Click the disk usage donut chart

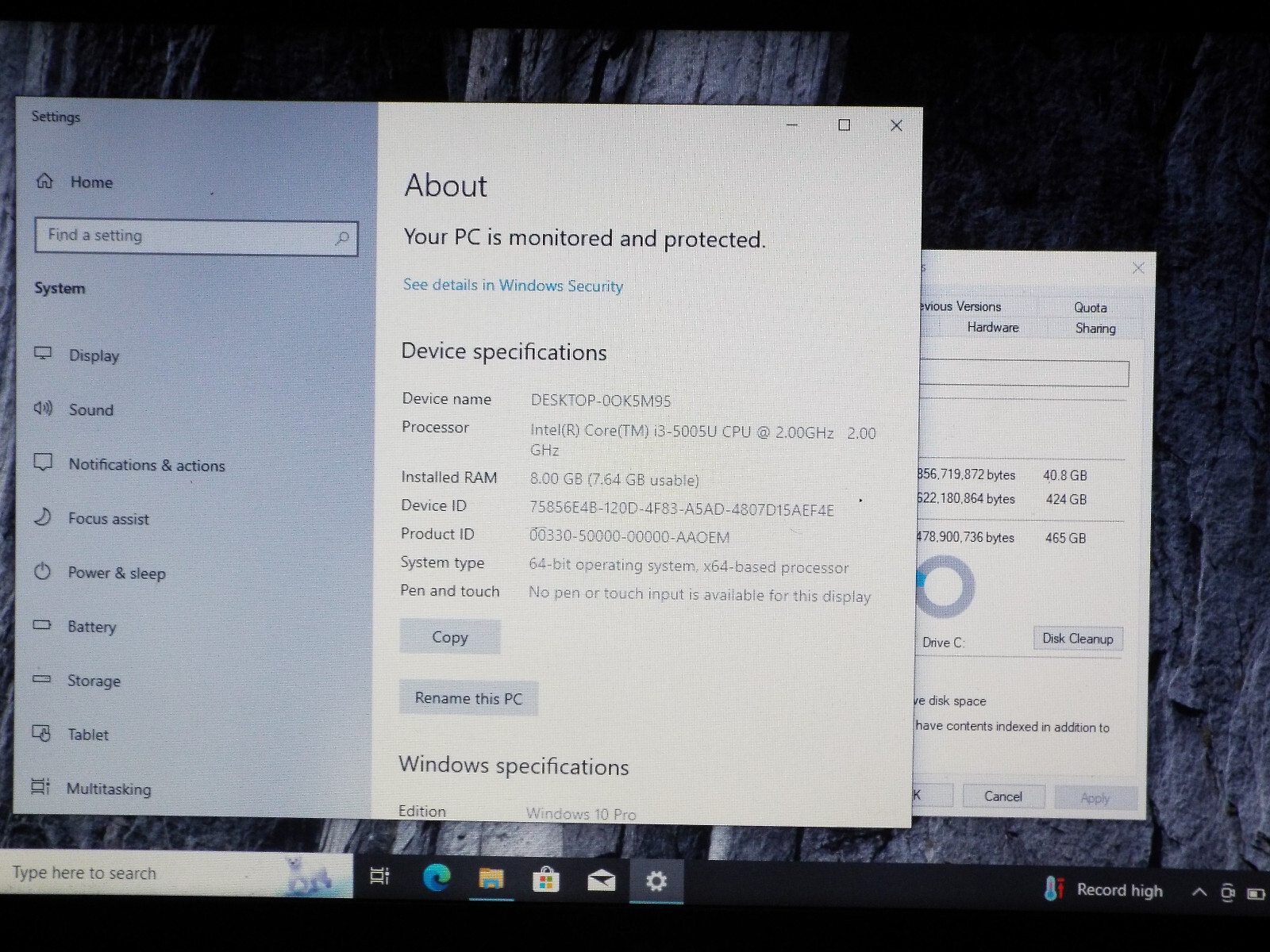tap(944, 587)
